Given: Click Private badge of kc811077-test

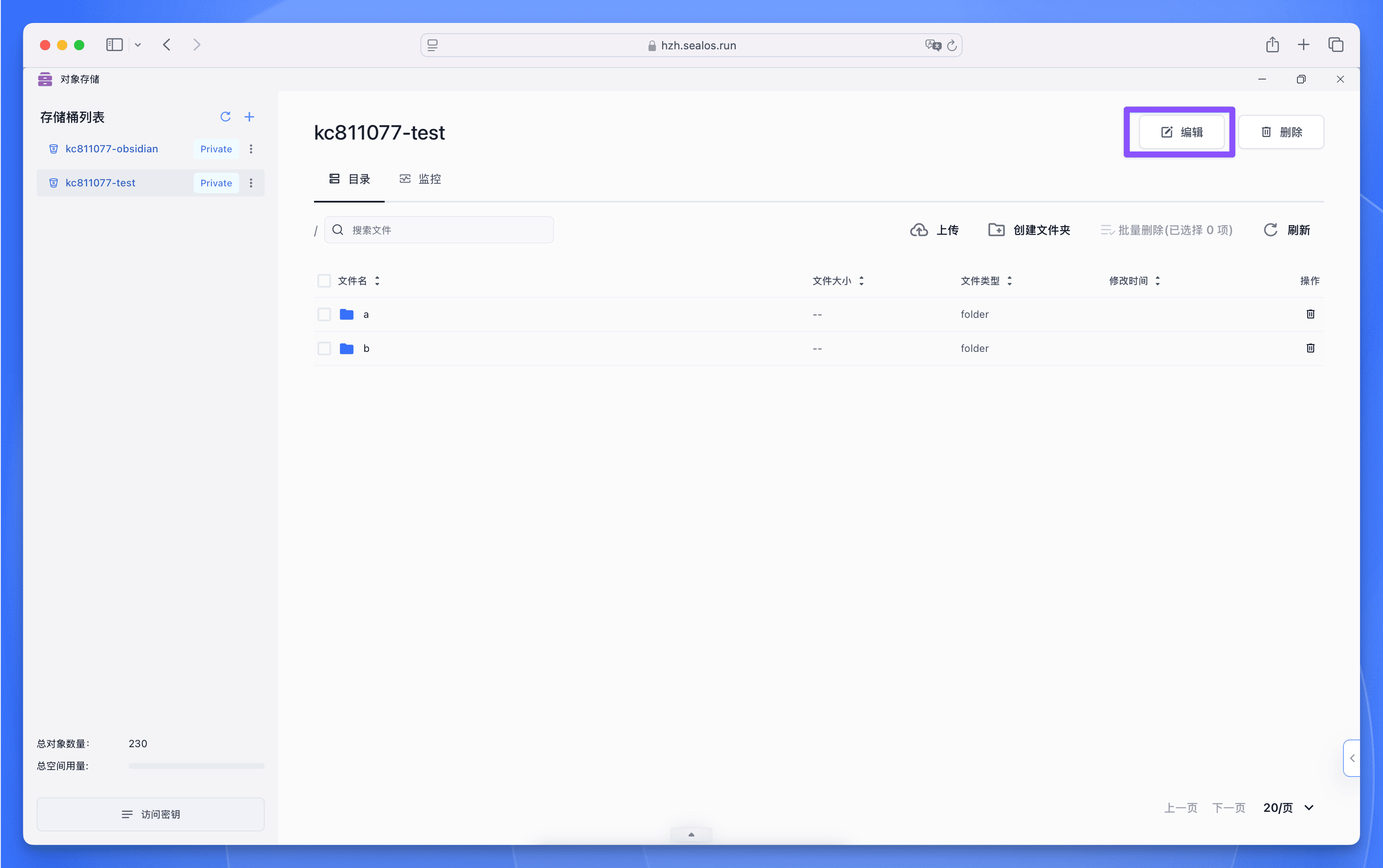Looking at the screenshot, I should coord(216,183).
